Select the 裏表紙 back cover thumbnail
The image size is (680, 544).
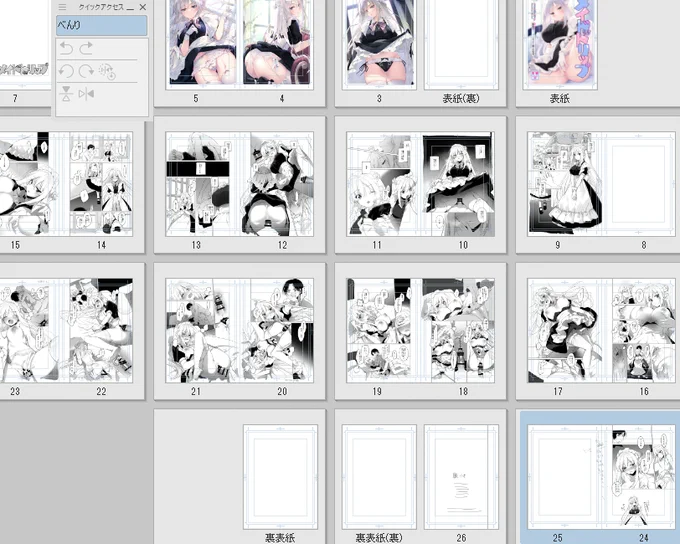tap(281, 477)
